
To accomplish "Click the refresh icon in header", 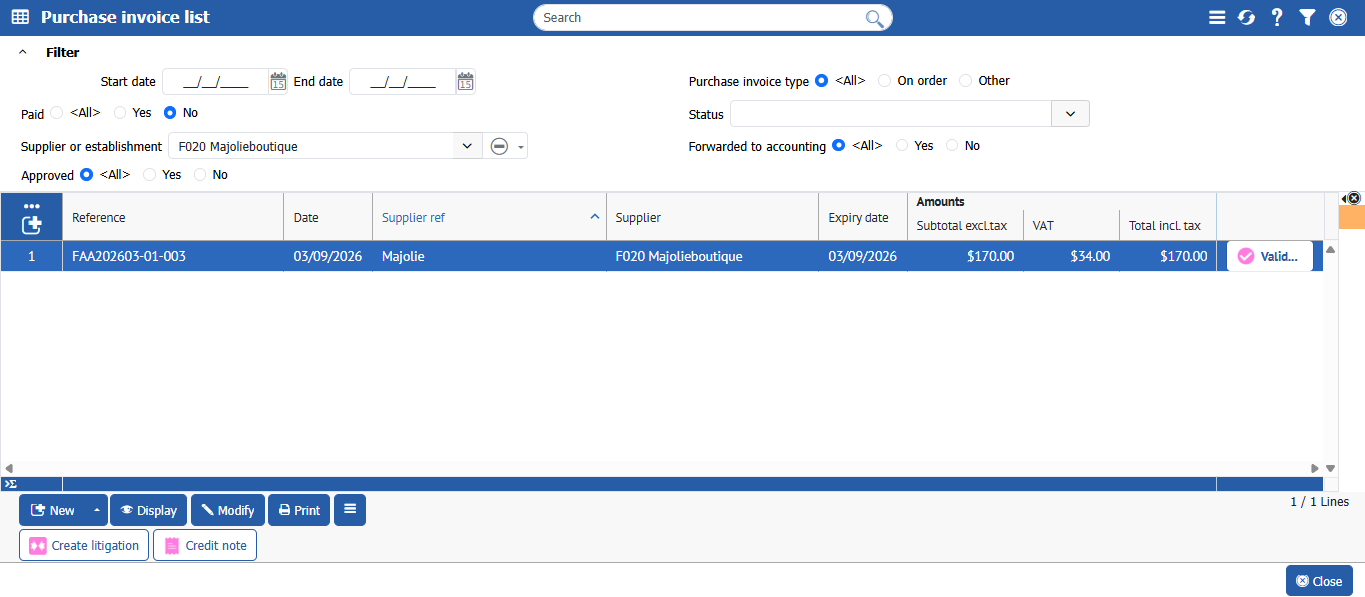I will pyautogui.click(x=1246, y=17).
